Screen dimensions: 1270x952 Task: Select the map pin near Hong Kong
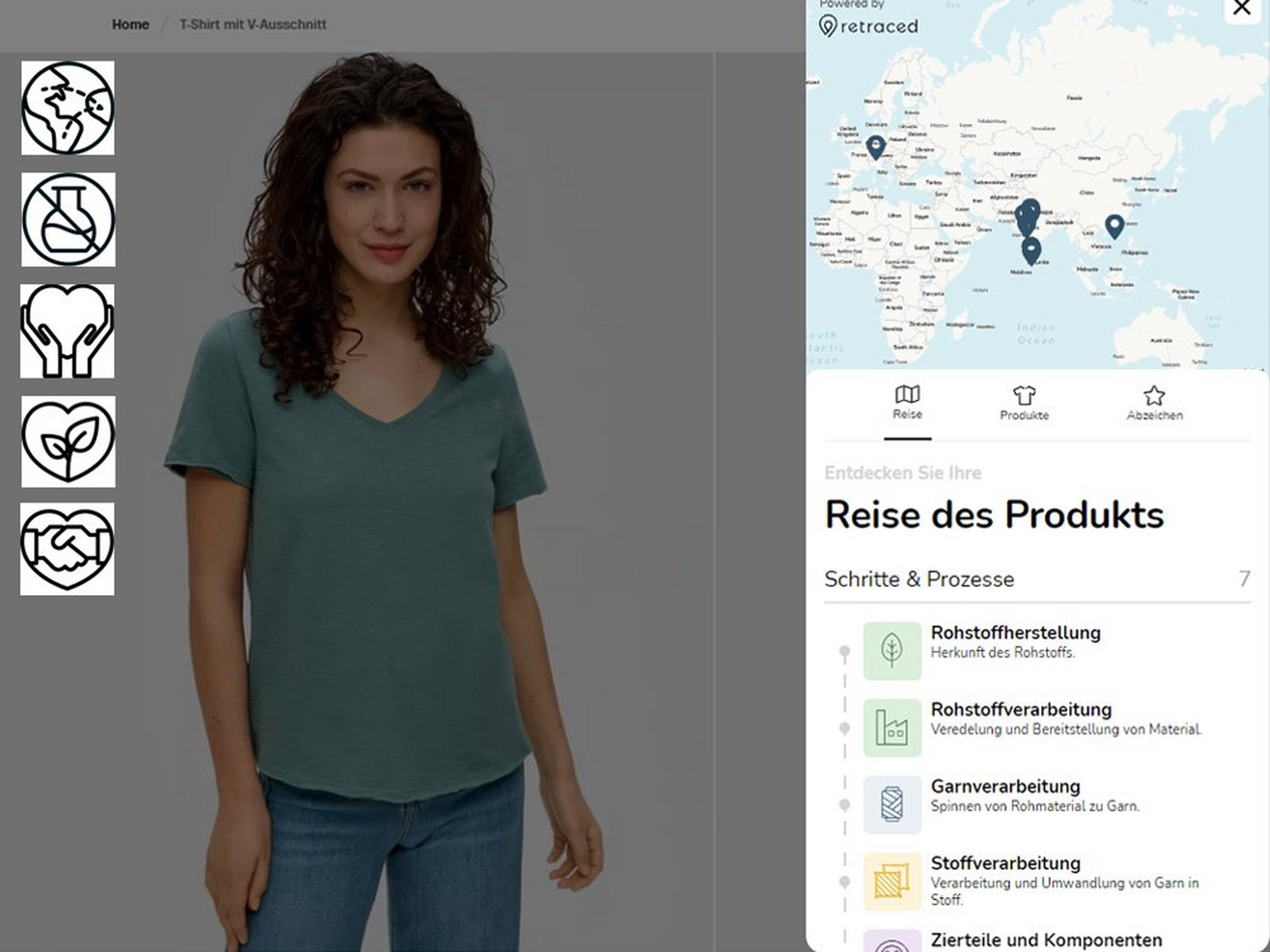coord(1114,226)
